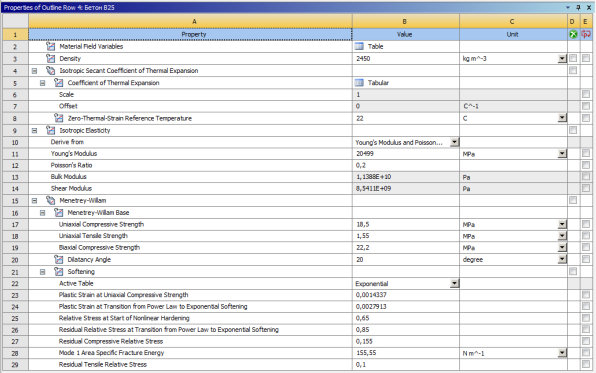Collapse the Menetrey-Willam Base subgroup
The width and height of the screenshot is (596, 373).
point(43,213)
